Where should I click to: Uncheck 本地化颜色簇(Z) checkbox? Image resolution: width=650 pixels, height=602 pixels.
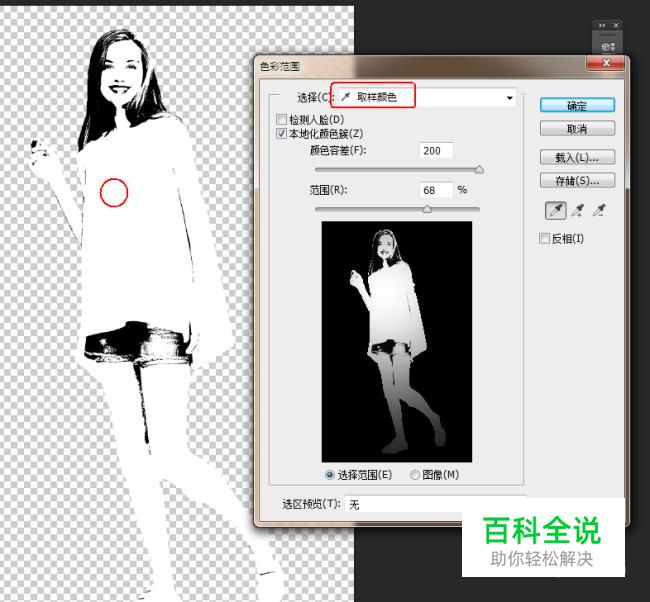[281, 134]
